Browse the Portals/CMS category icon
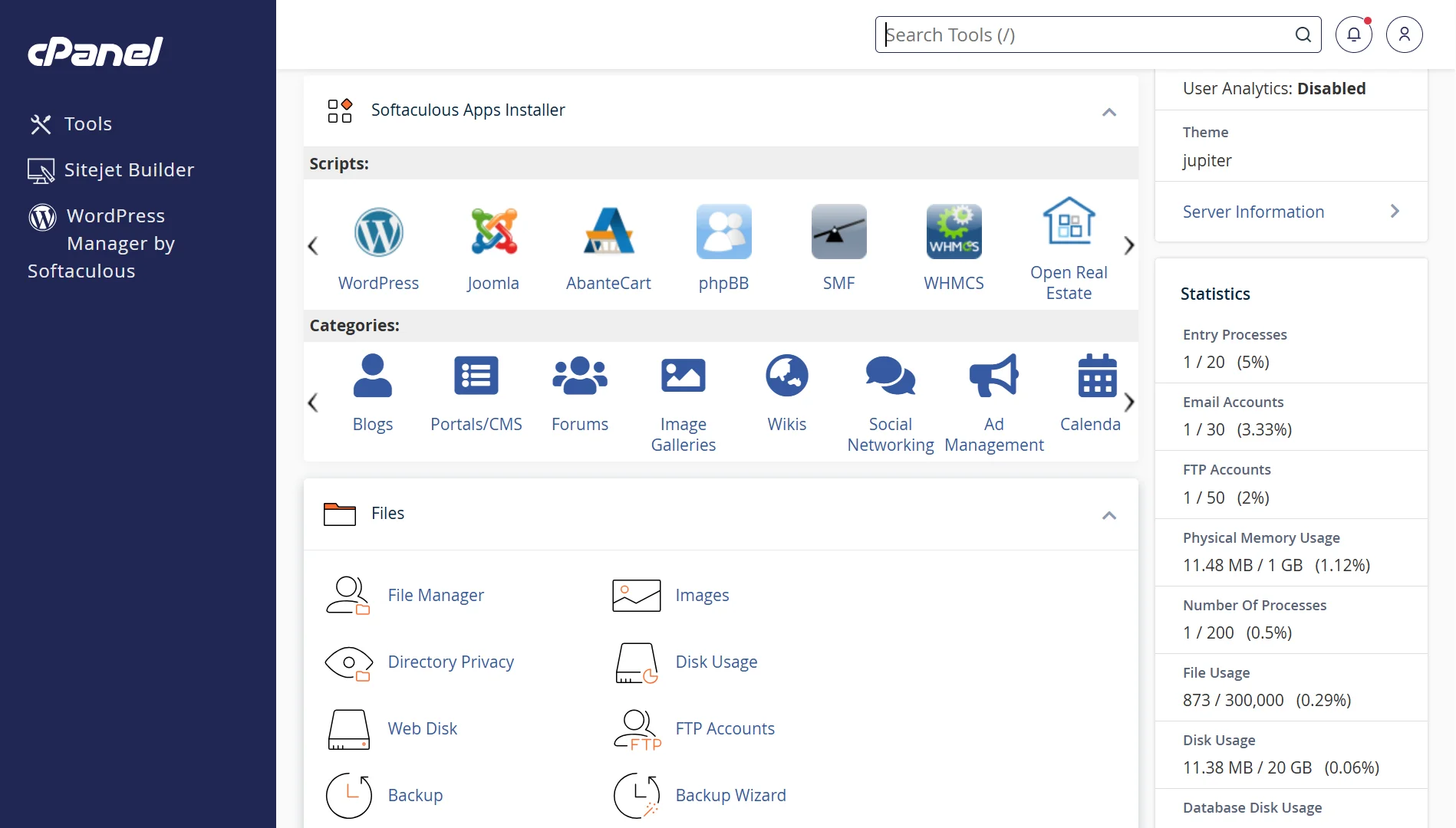The image size is (1456, 828). [476, 376]
